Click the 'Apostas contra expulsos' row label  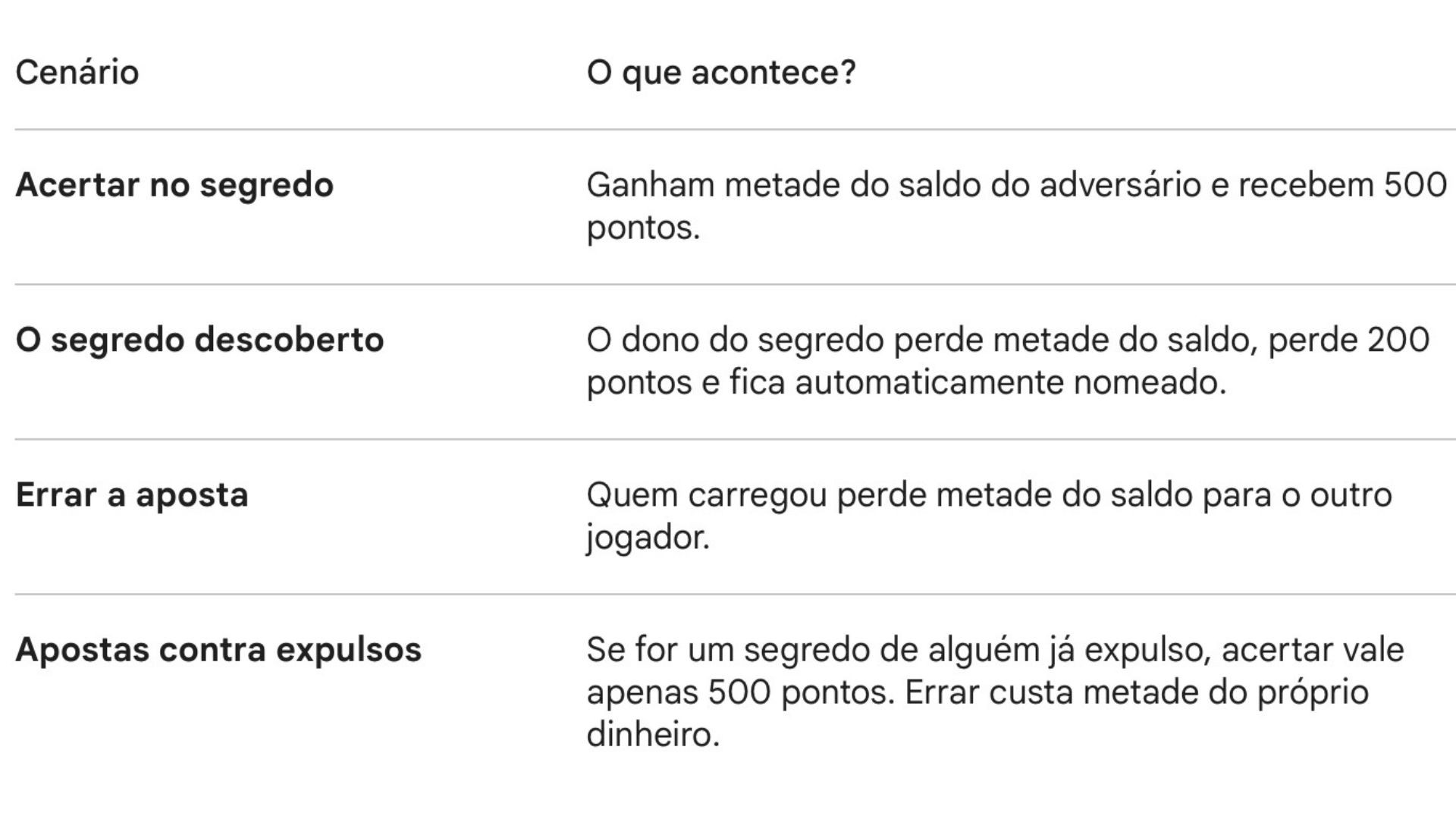coord(218,650)
